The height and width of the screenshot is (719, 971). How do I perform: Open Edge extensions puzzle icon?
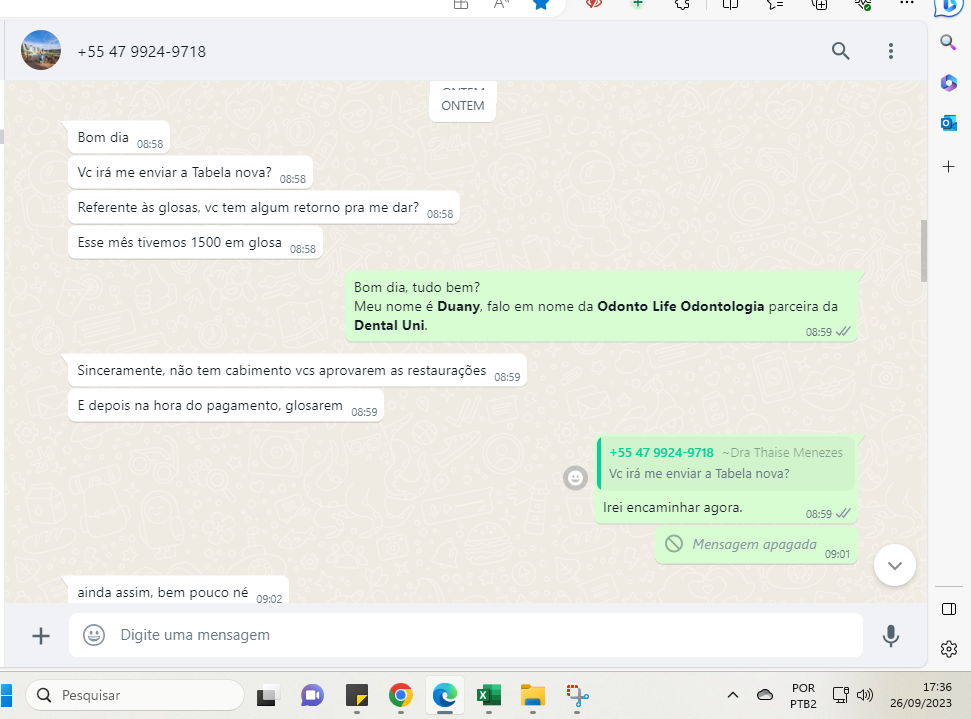tap(682, 4)
